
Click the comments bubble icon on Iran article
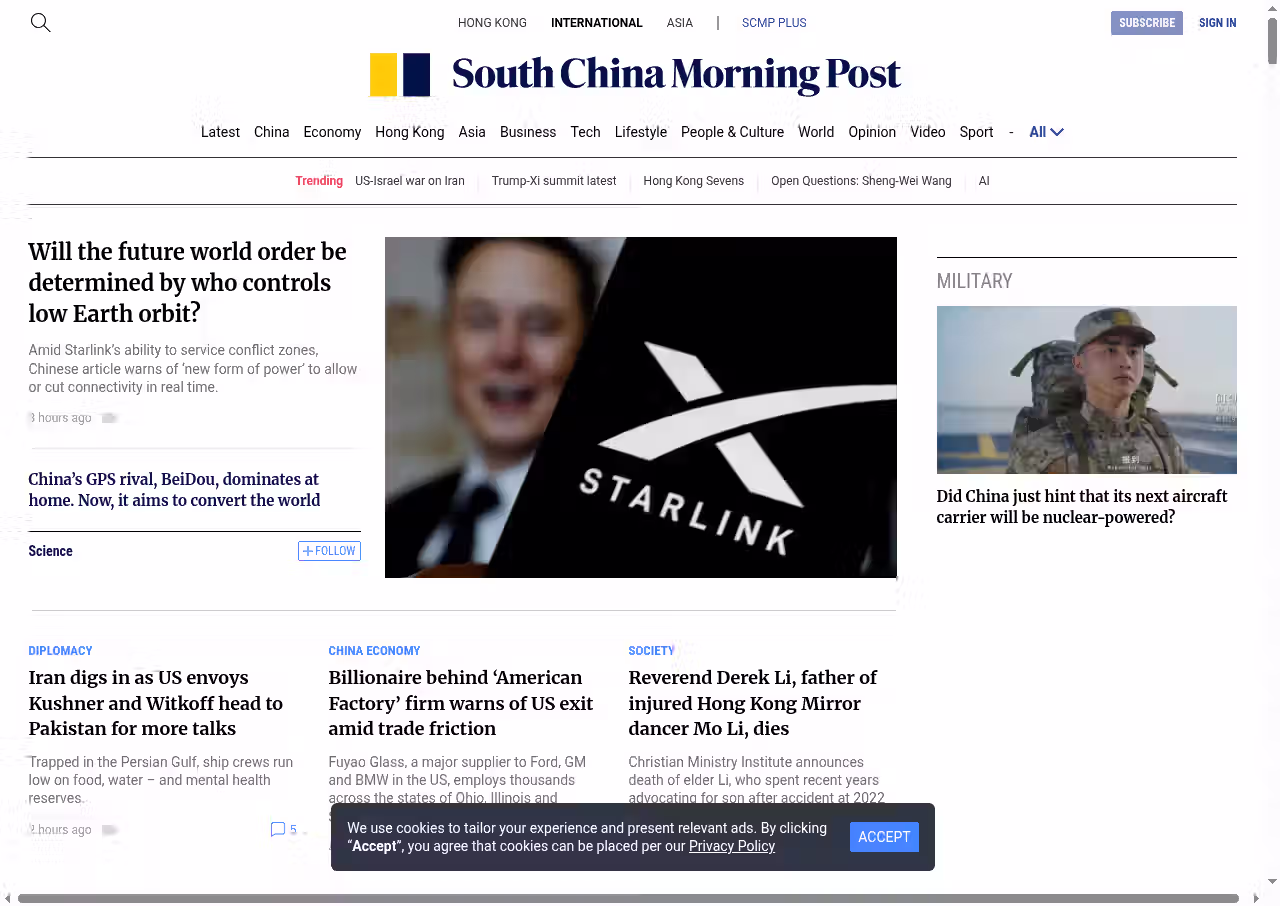point(278,829)
